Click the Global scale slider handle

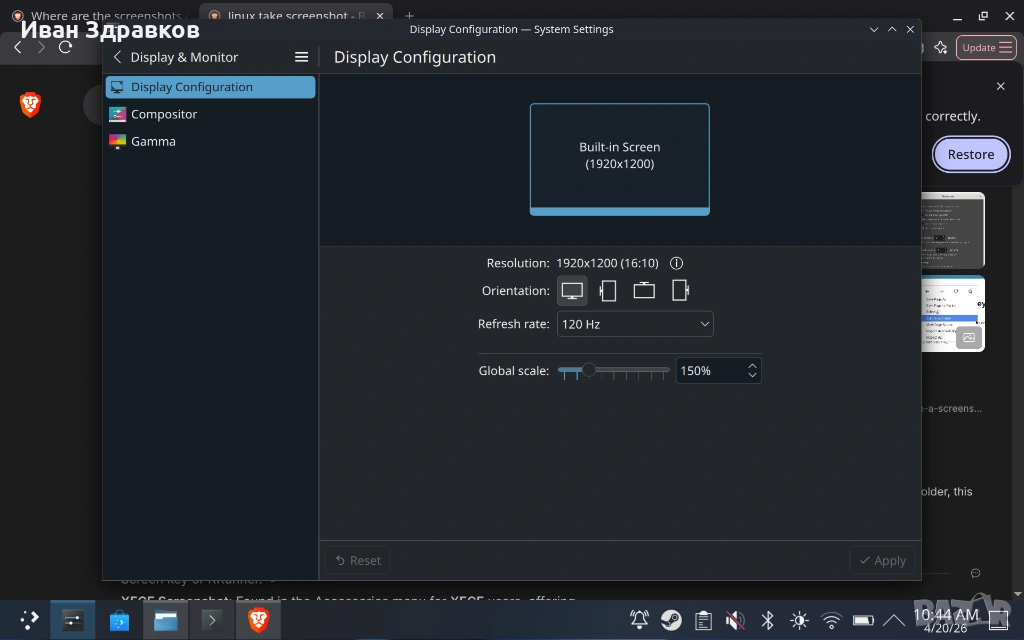(x=588, y=370)
